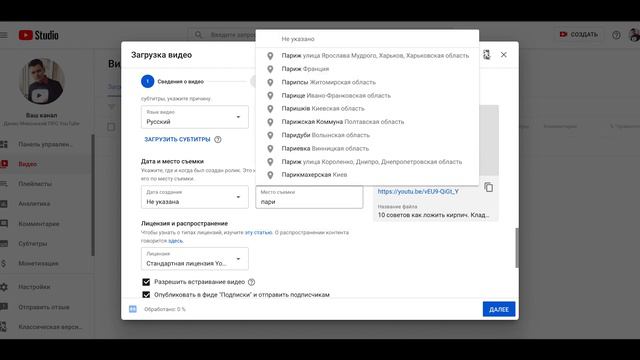Open the Язык видео dropdown
This screenshot has height=360, width=640.
pyautogui.click(x=195, y=117)
